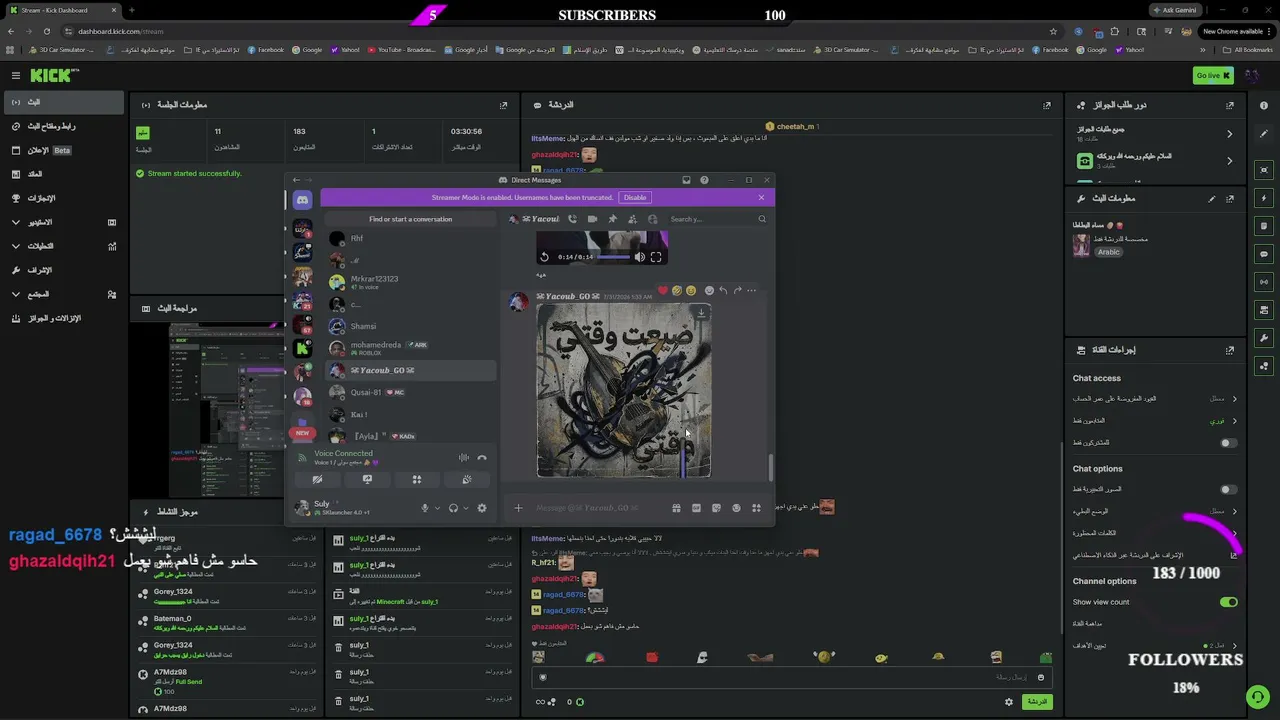
Task: Toggle Discord noise suppression icon
Action: [463, 458]
